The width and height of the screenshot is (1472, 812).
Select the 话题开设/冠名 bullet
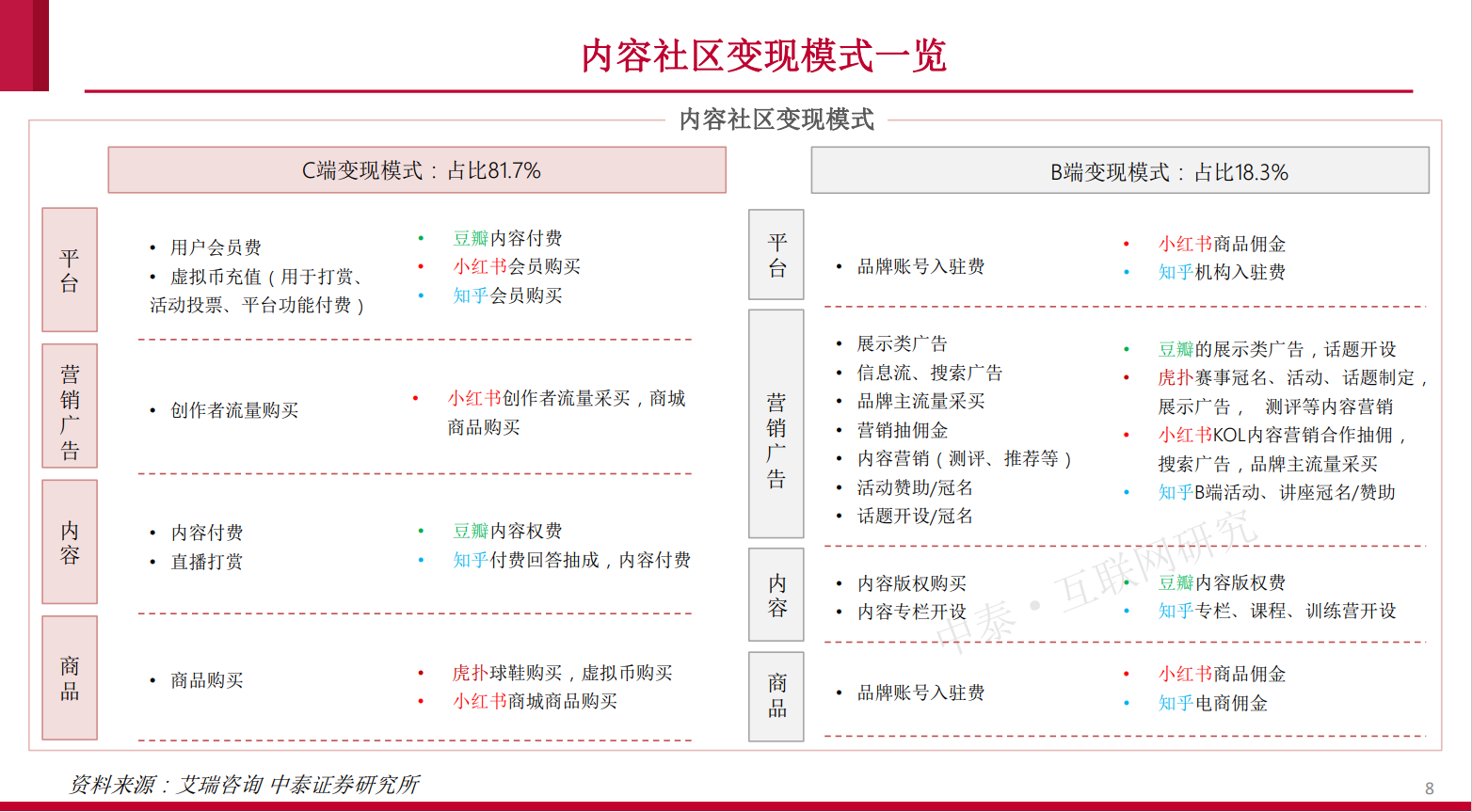click(x=915, y=516)
